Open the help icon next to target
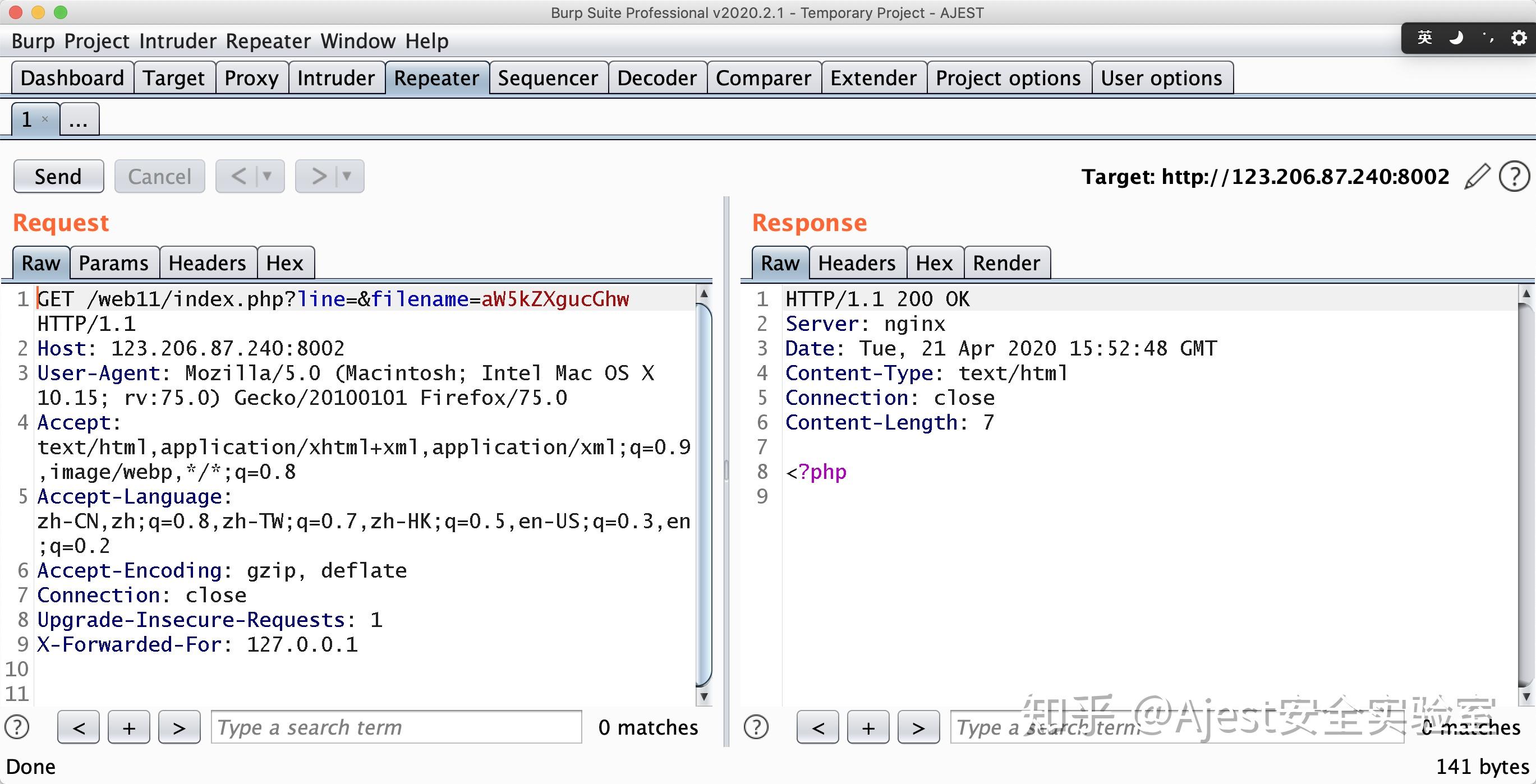This screenshot has width=1536, height=784. [x=1514, y=177]
